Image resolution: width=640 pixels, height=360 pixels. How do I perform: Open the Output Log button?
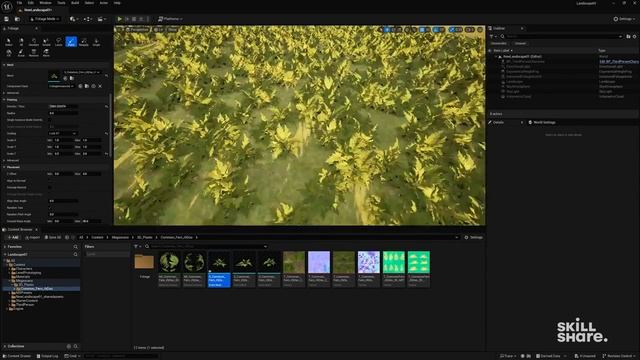coord(48,356)
